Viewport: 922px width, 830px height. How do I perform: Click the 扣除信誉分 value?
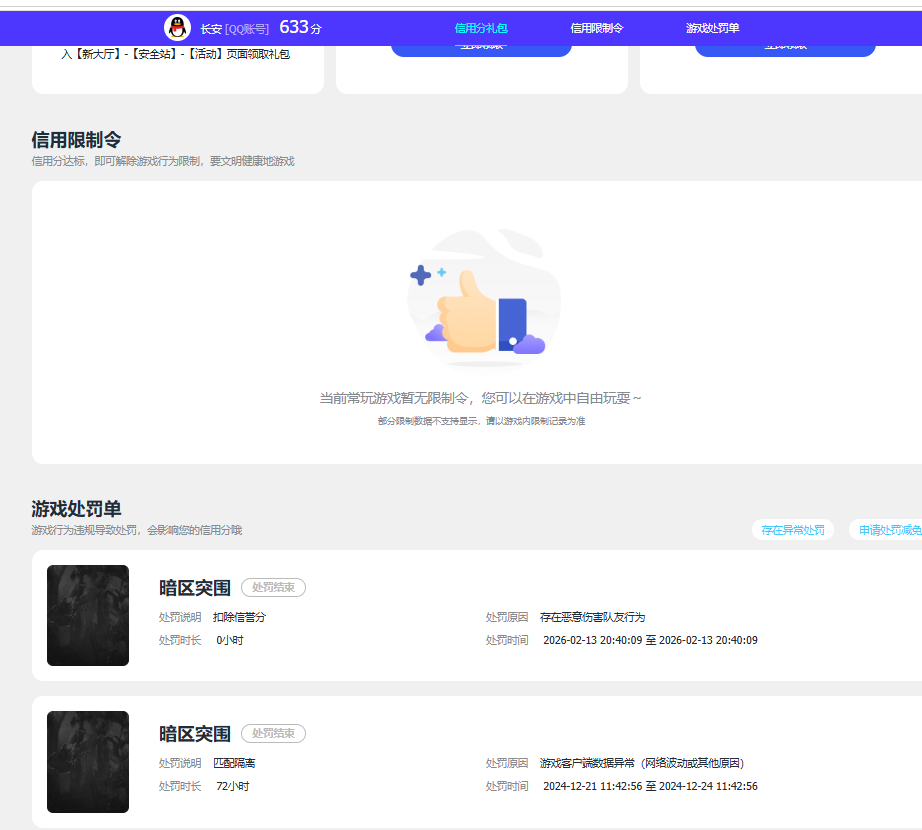239,617
